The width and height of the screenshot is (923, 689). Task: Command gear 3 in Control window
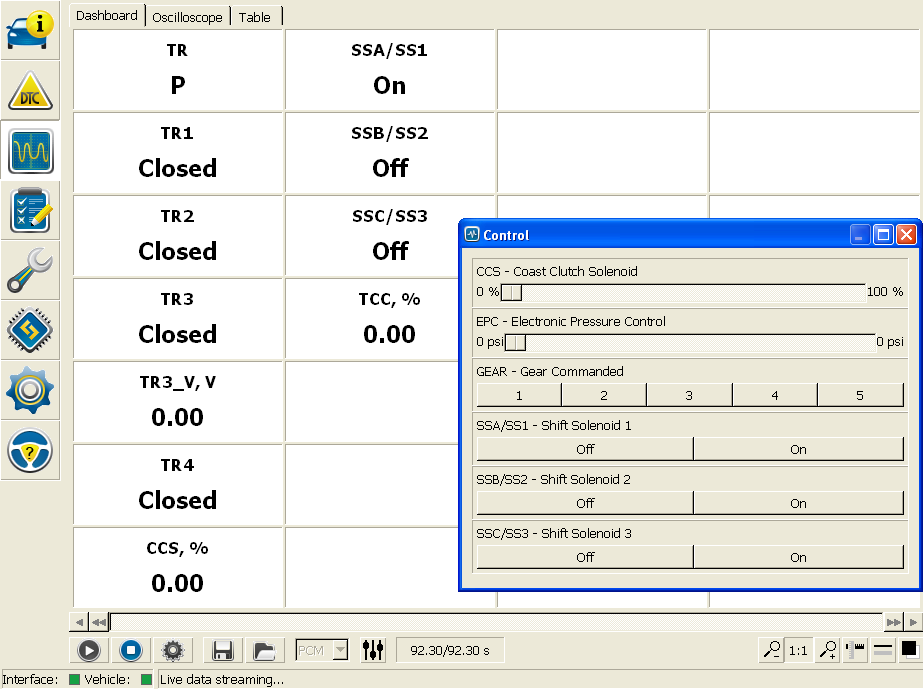(x=689, y=396)
